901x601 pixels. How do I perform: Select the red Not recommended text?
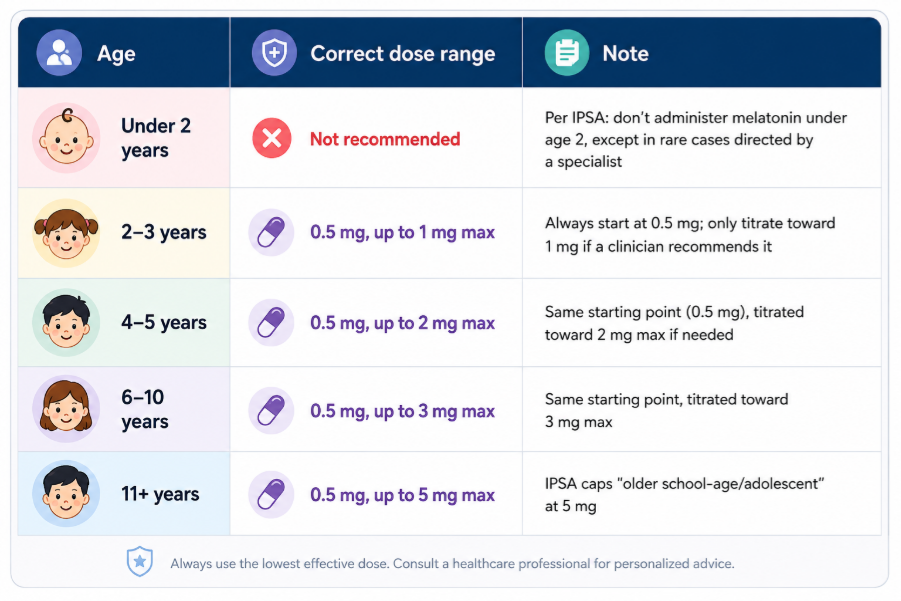(x=385, y=139)
